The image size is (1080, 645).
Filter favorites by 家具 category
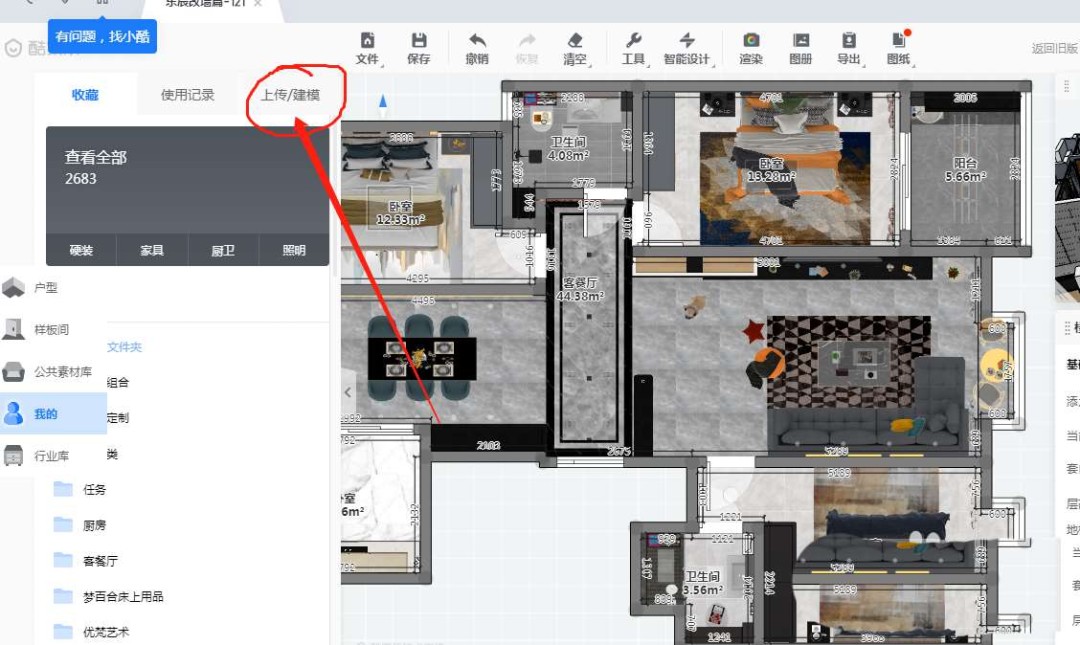[x=152, y=251]
